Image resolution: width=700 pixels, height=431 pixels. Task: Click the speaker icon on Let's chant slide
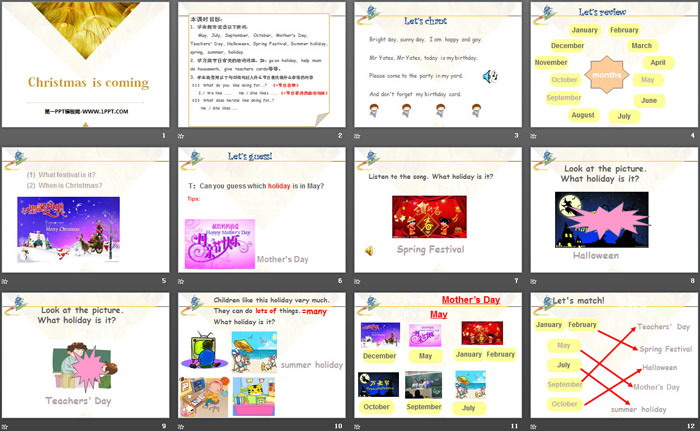(488, 76)
